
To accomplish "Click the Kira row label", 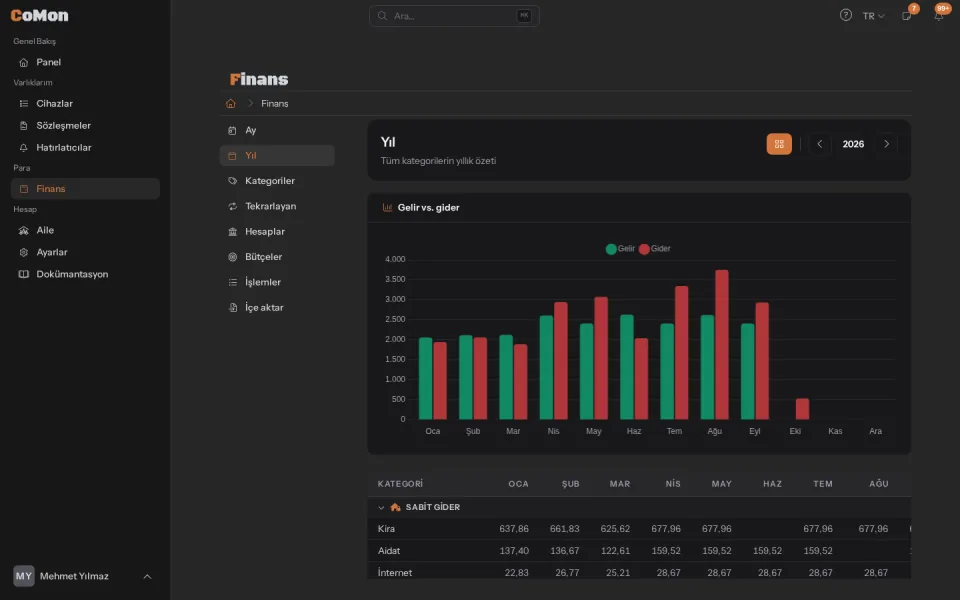I will point(386,528).
